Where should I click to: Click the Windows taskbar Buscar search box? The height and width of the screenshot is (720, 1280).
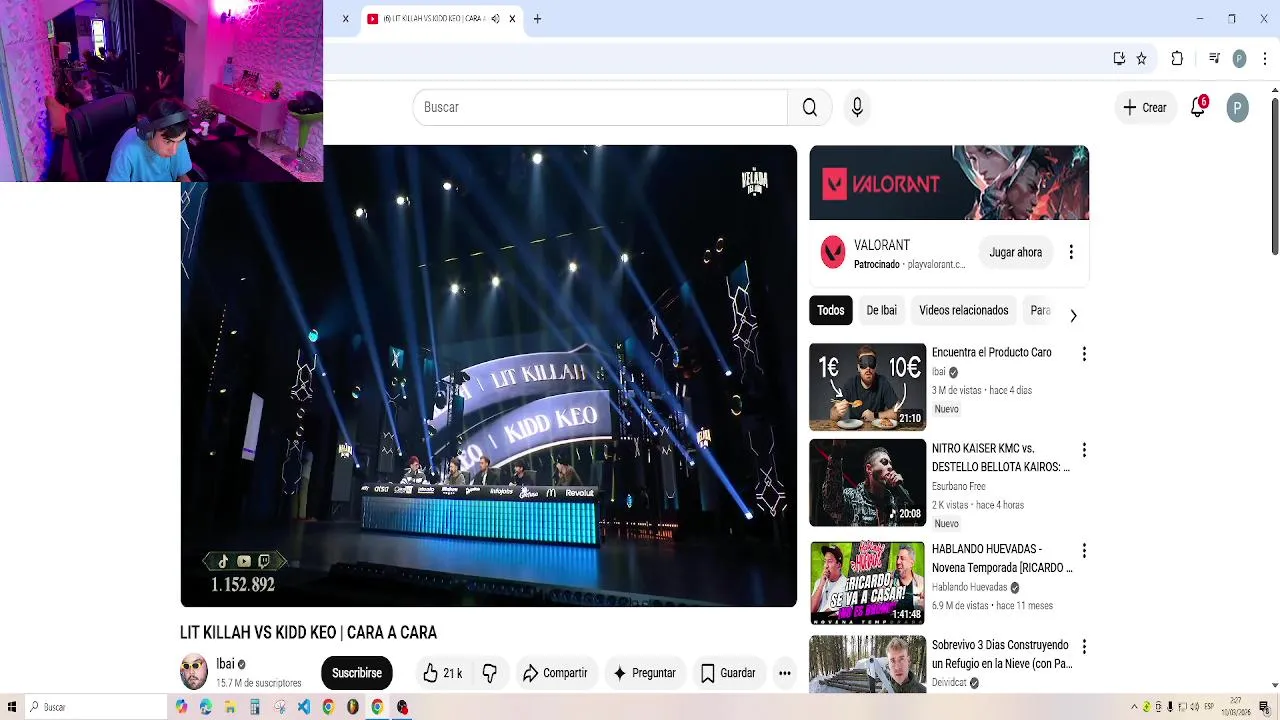tap(96, 707)
